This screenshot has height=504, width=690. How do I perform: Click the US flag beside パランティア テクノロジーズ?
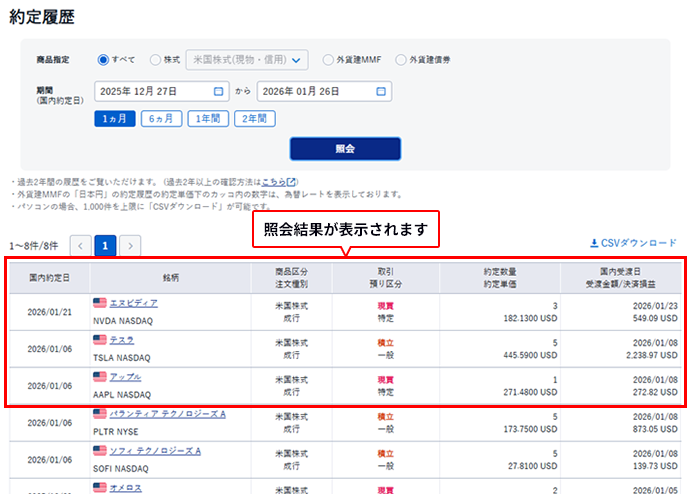point(99,414)
